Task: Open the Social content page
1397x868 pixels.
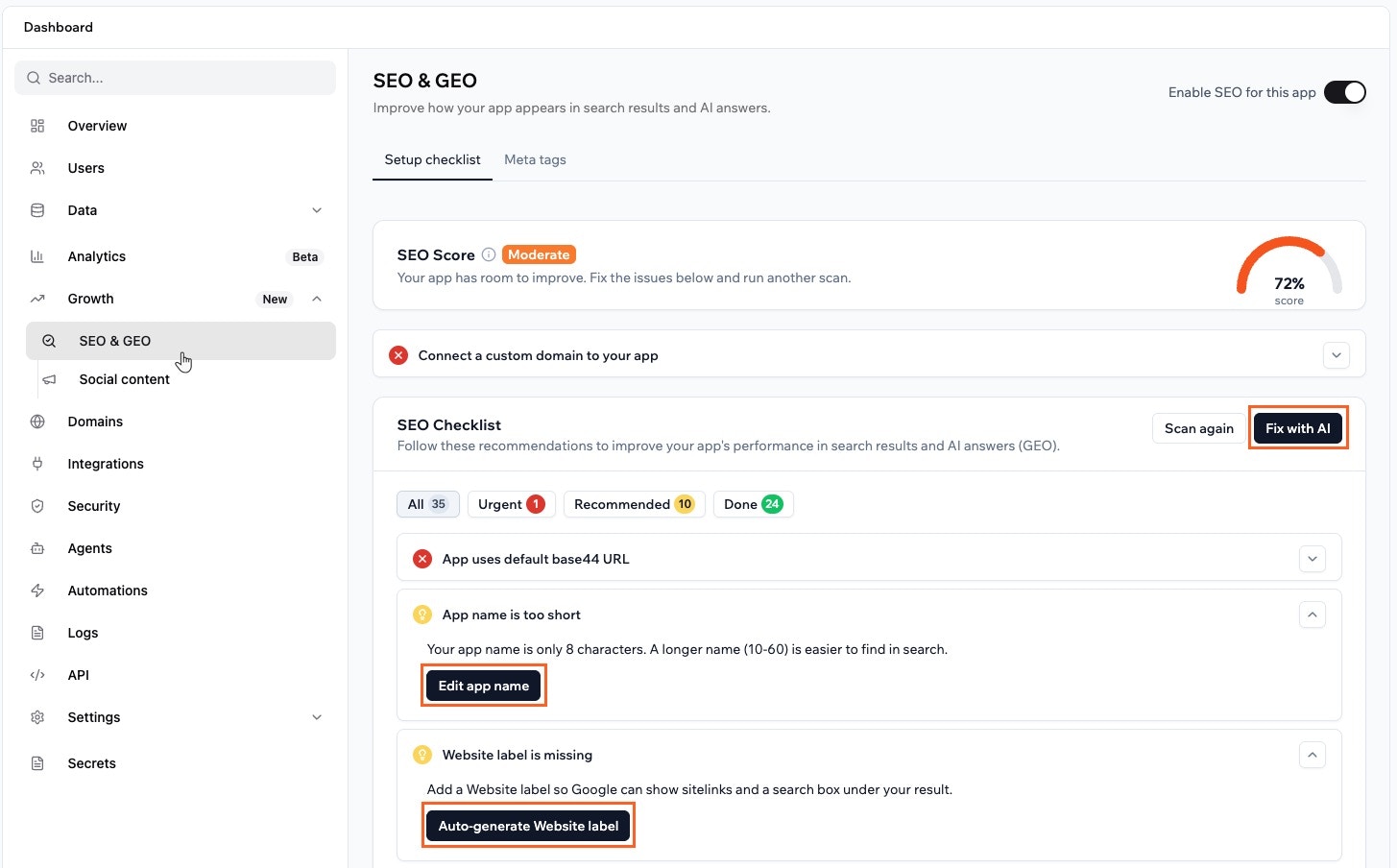Action: click(x=124, y=379)
